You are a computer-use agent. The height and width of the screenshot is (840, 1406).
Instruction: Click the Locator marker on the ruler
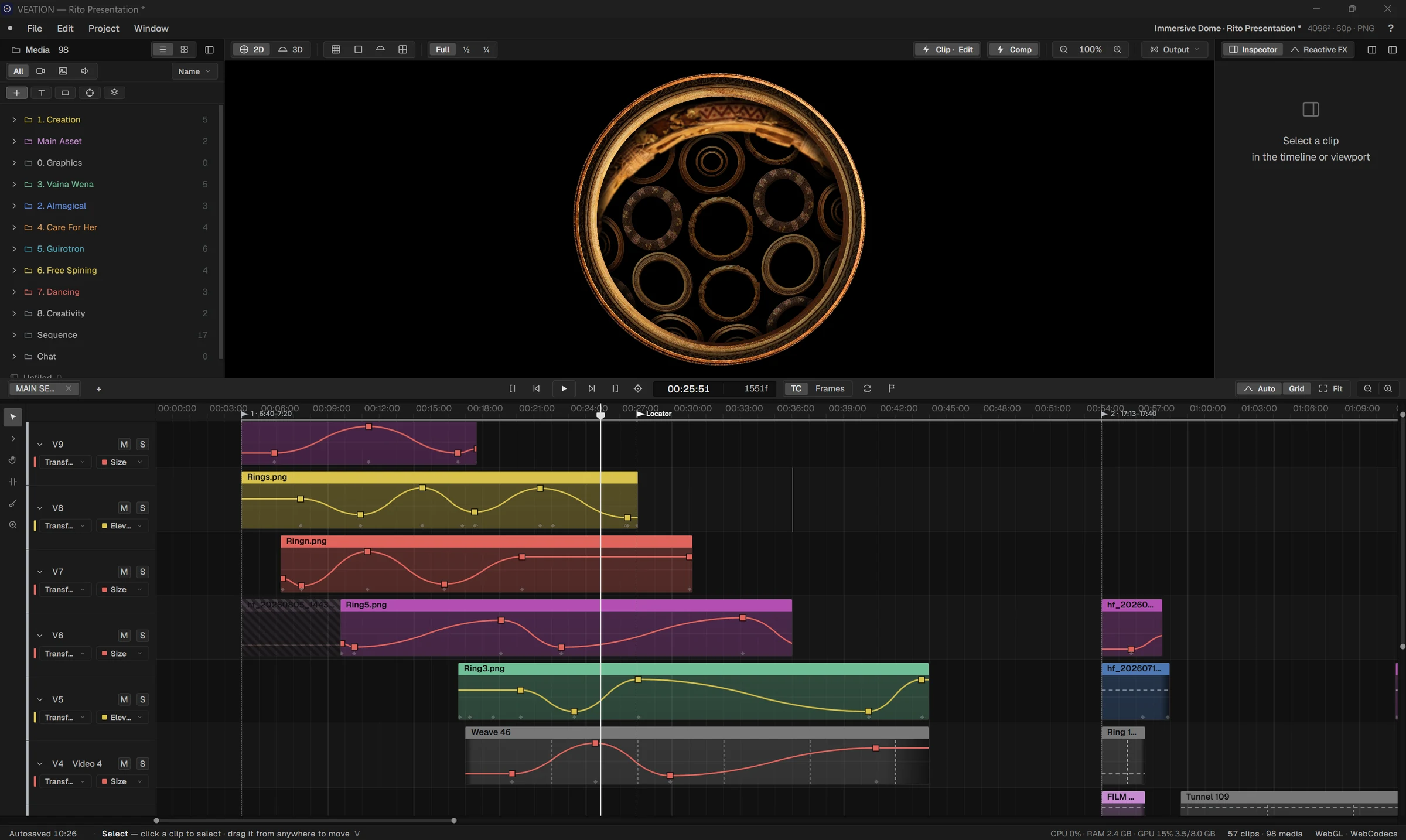pyautogui.click(x=654, y=414)
